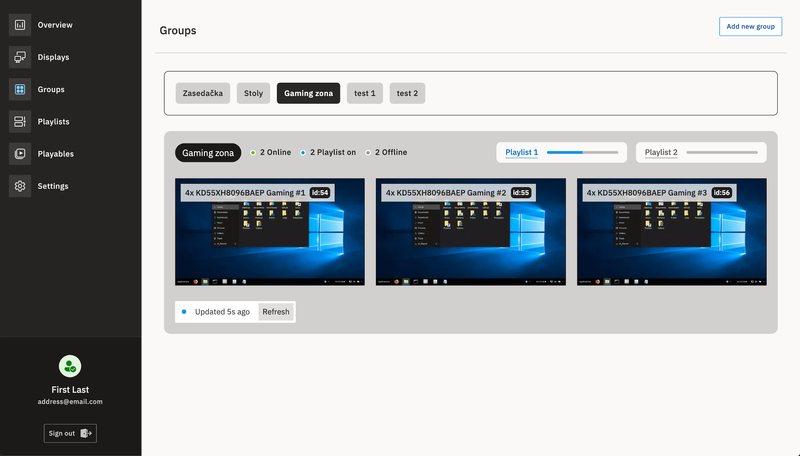Click the Refresh button
The image size is (800, 456).
click(276, 312)
